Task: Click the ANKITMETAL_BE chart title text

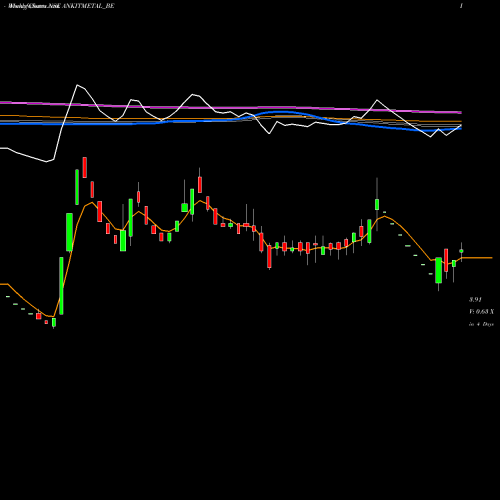Action: point(88,6)
